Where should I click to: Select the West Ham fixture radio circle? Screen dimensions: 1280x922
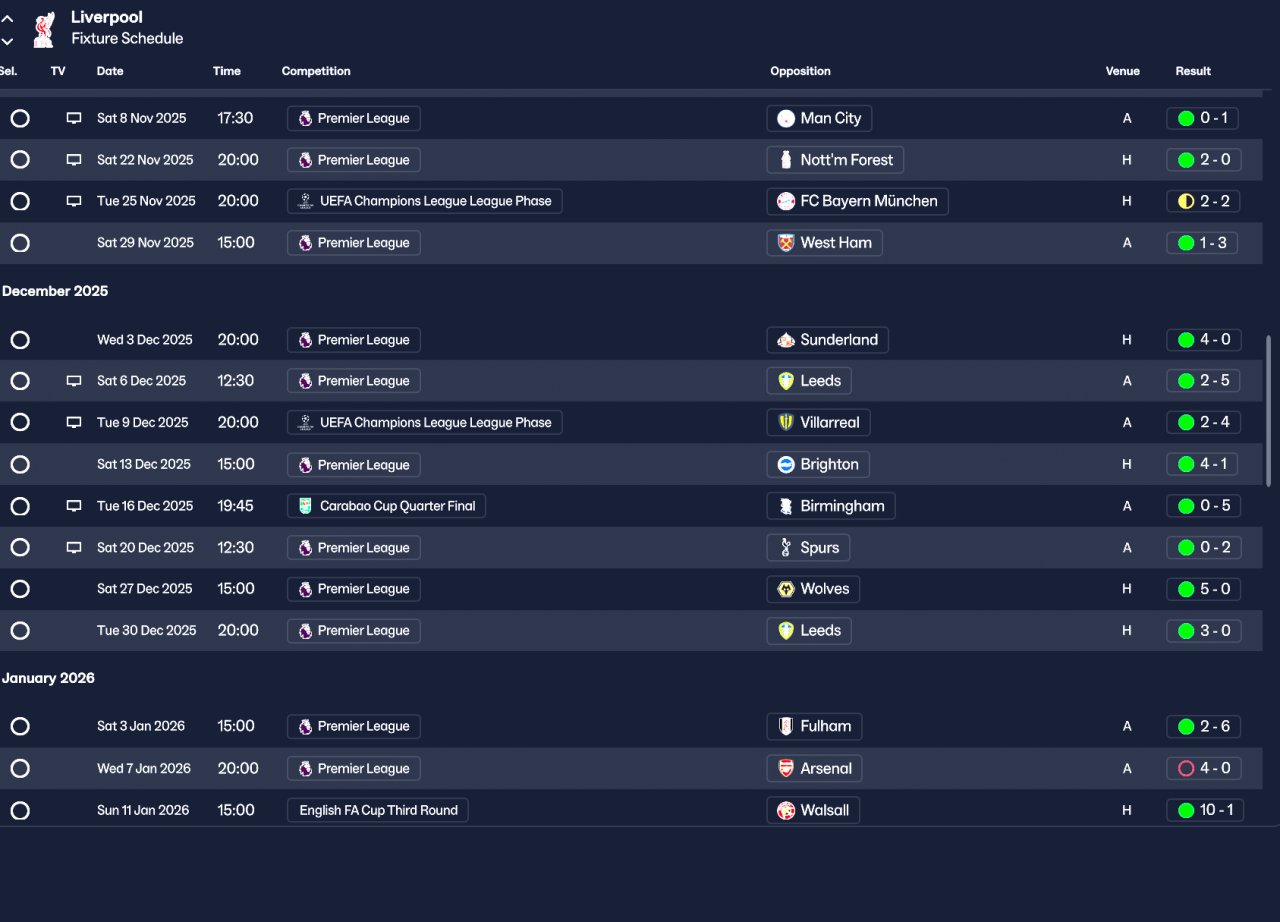(x=20, y=243)
